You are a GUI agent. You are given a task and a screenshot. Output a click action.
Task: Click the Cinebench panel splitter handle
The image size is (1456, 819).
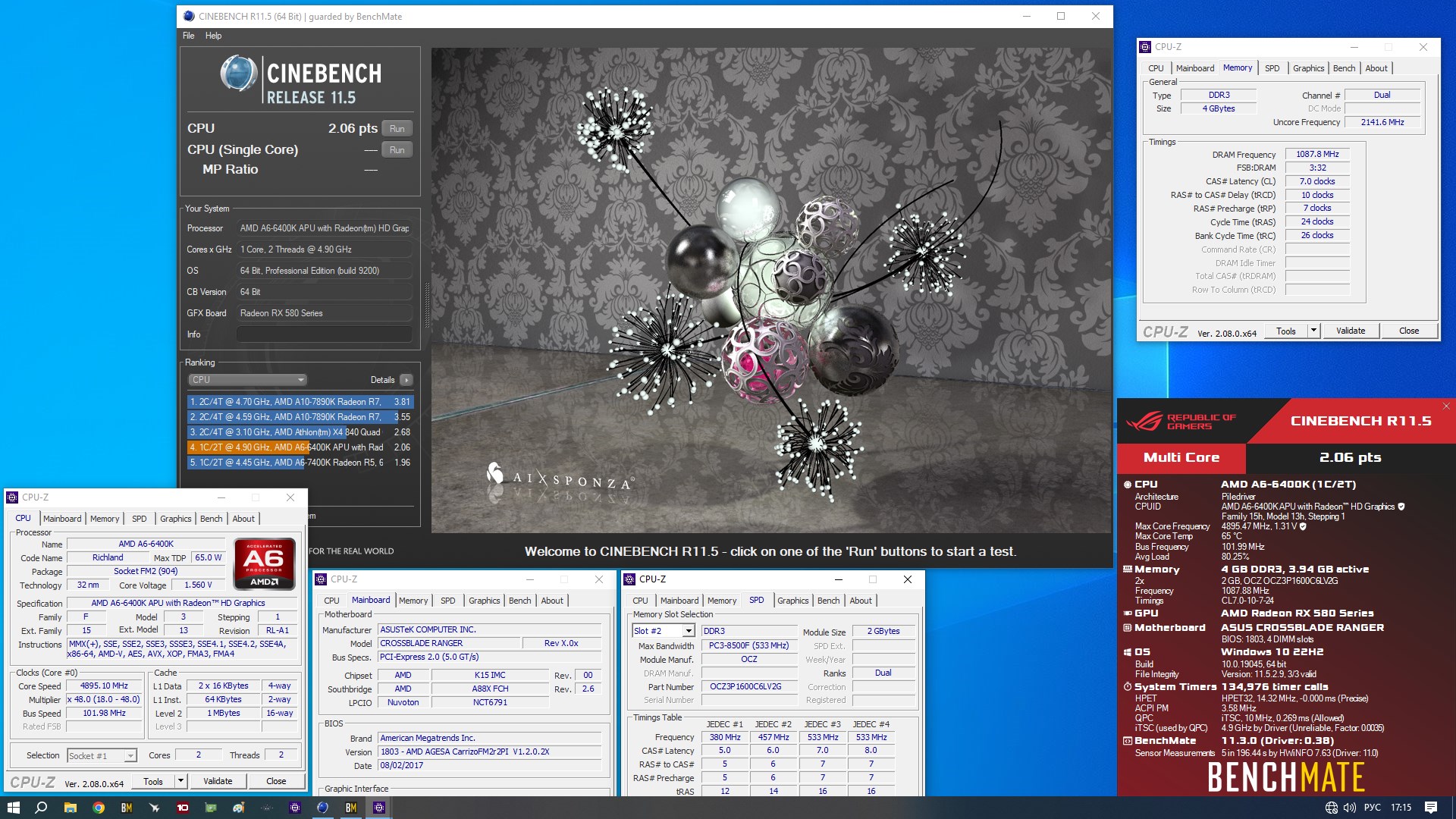tap(426, 304)
